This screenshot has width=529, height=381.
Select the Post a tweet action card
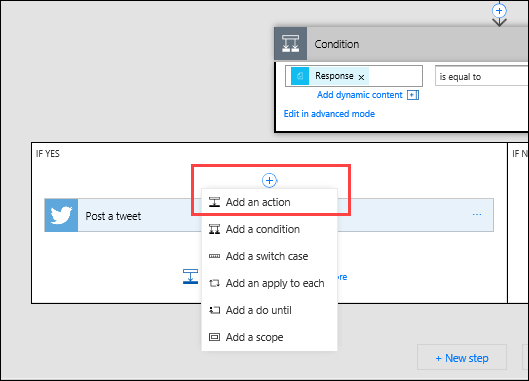click(269, 215)
